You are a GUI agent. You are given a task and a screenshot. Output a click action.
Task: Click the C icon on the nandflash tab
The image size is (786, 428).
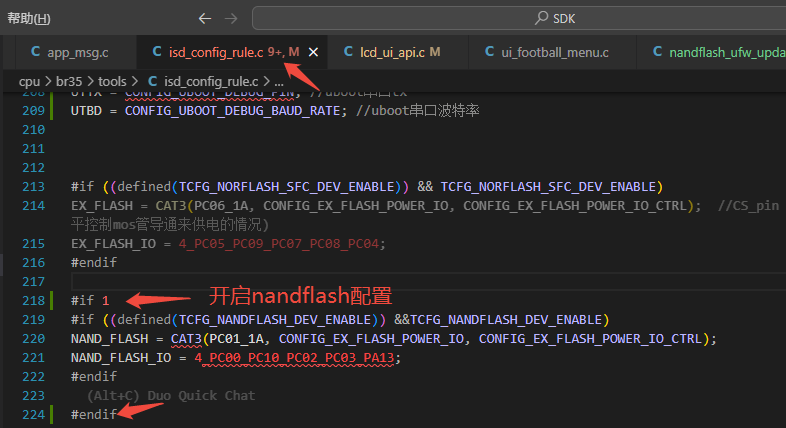coord(657,52)
